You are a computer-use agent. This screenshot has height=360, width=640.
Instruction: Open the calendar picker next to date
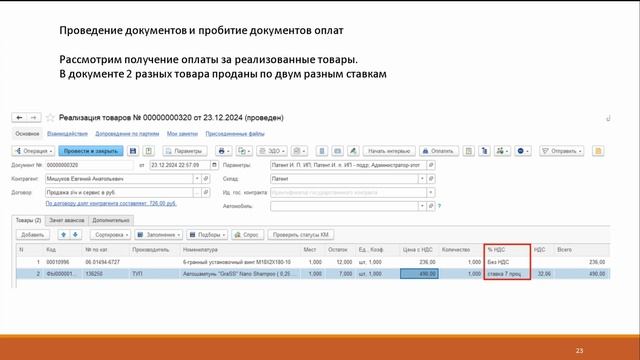pyautogui.click(x=214, y=165)
